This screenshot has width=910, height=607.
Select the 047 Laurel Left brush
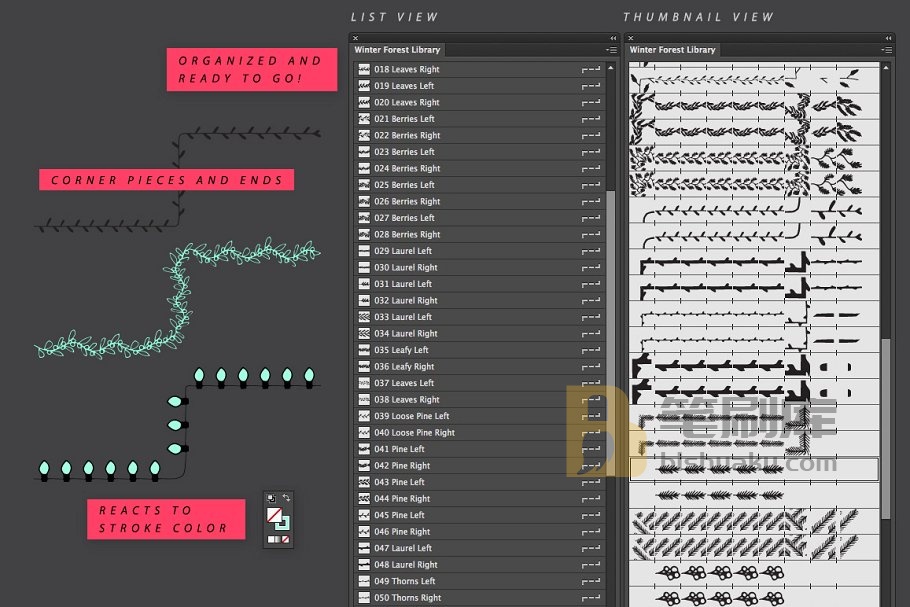pos(479,549)
